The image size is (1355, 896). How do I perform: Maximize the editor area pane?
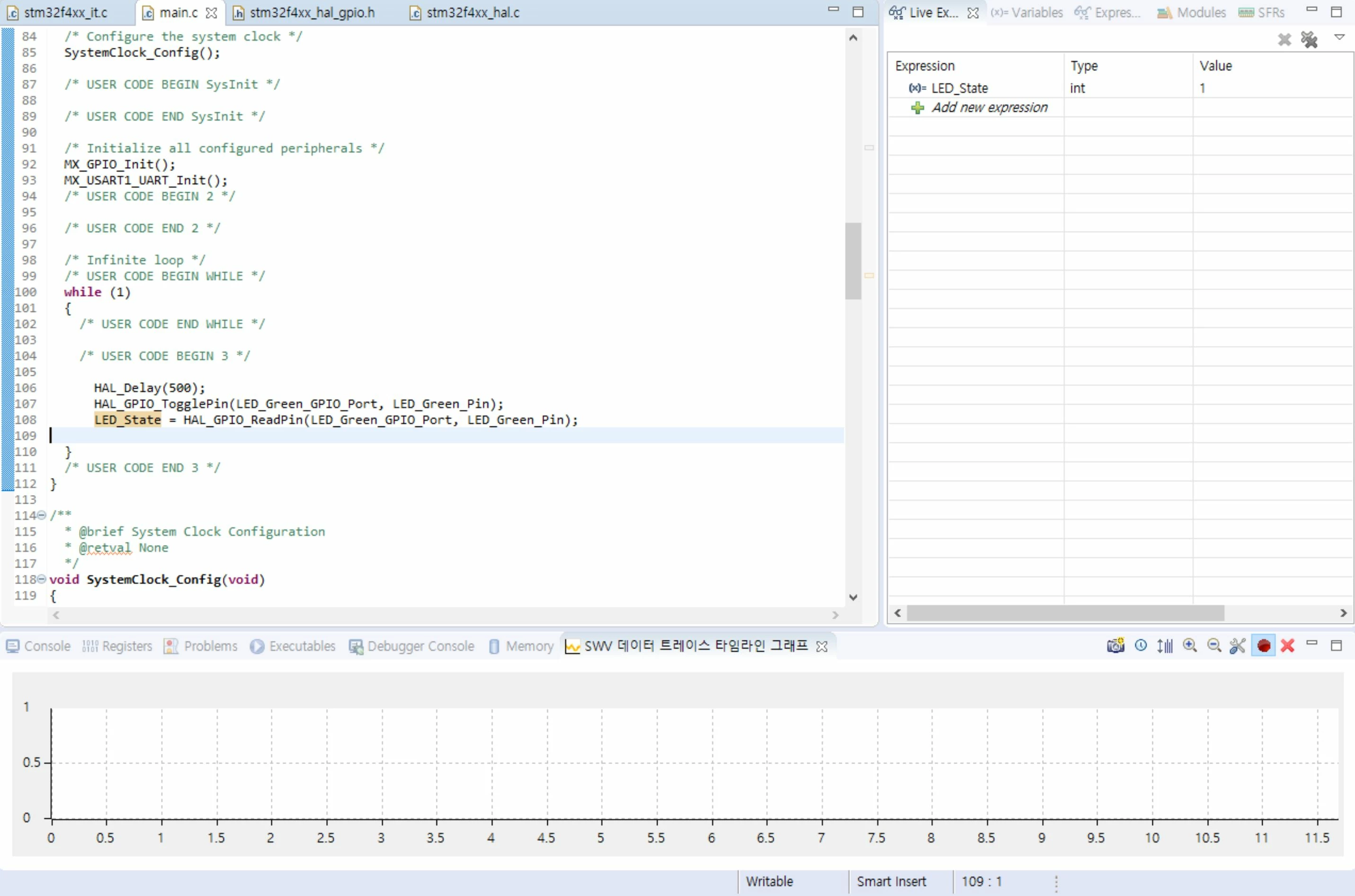pos(858,12)
